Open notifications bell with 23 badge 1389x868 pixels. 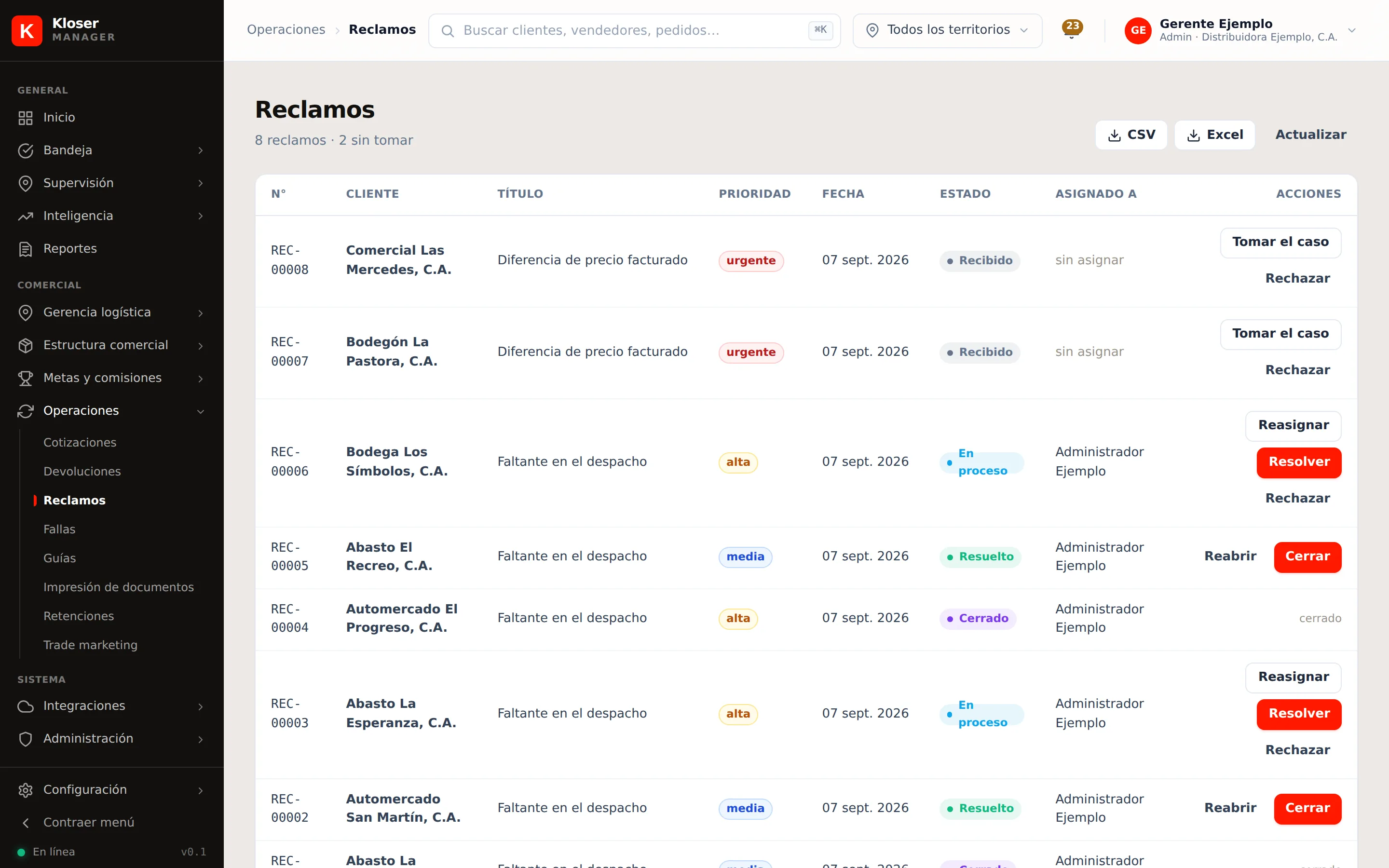tap(1072, 29)
